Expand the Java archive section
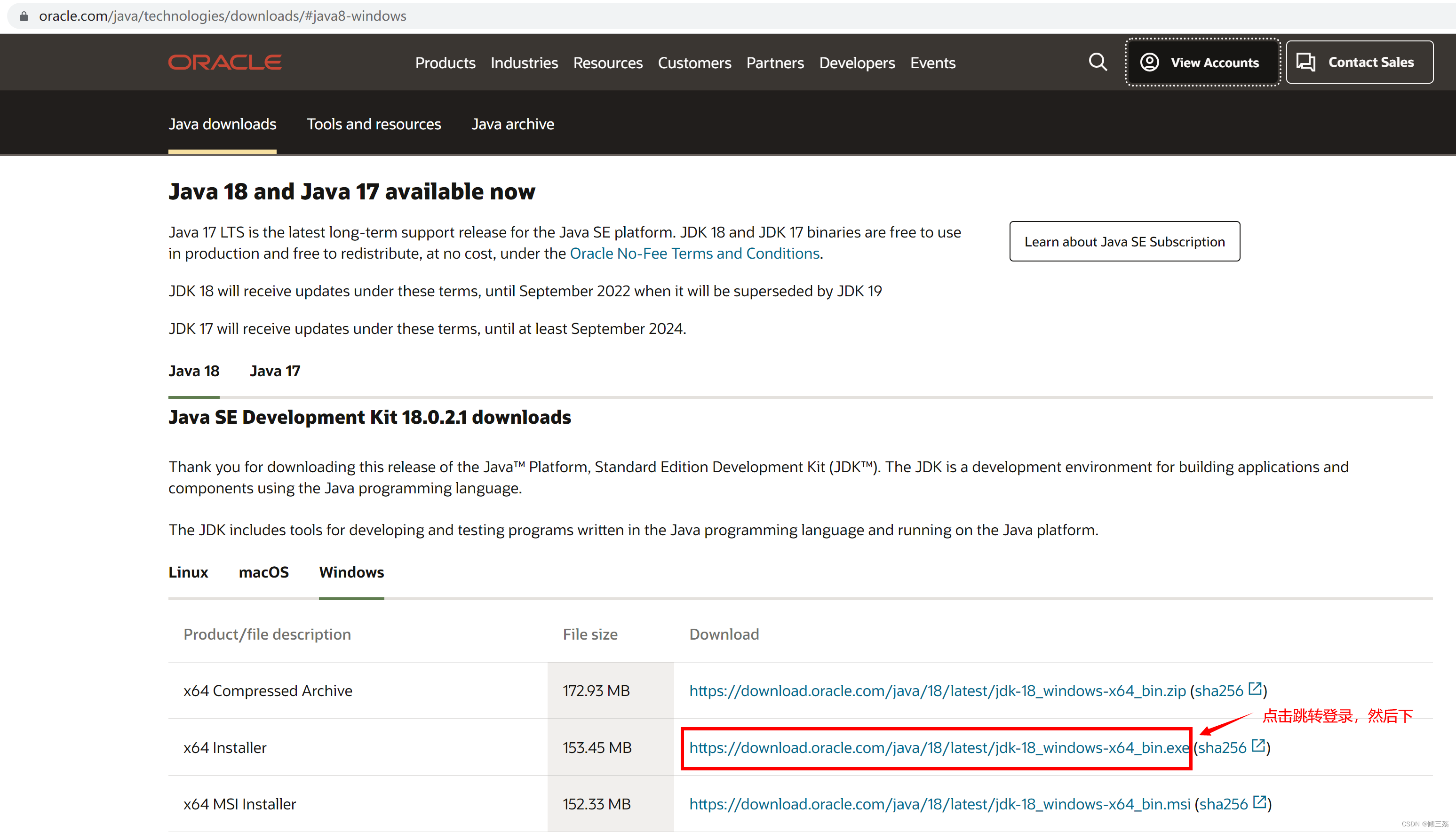The width and height of the screenshot is (1456, 832). click(512, 123)
